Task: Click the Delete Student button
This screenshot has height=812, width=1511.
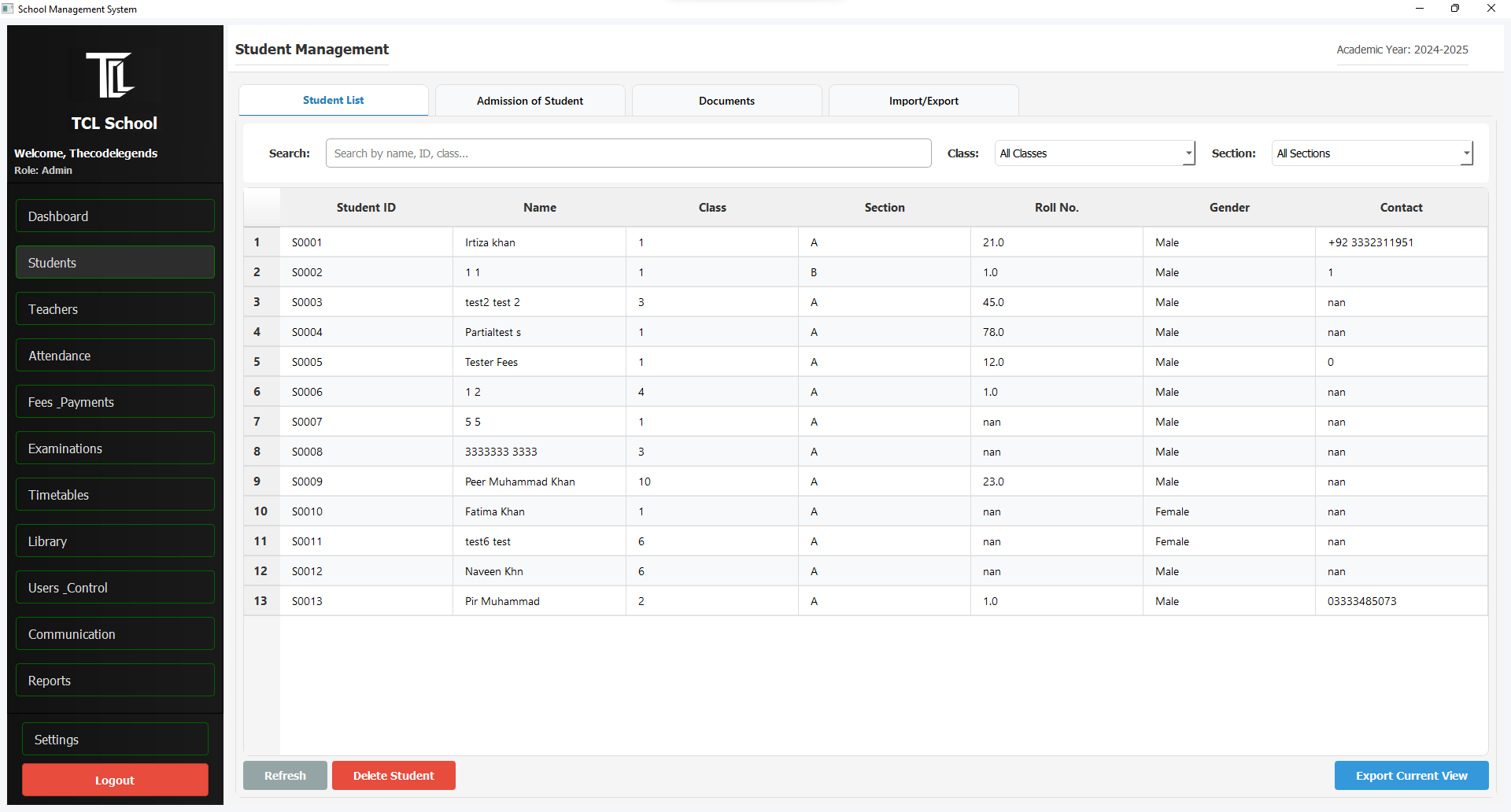Action: [393, 776]
